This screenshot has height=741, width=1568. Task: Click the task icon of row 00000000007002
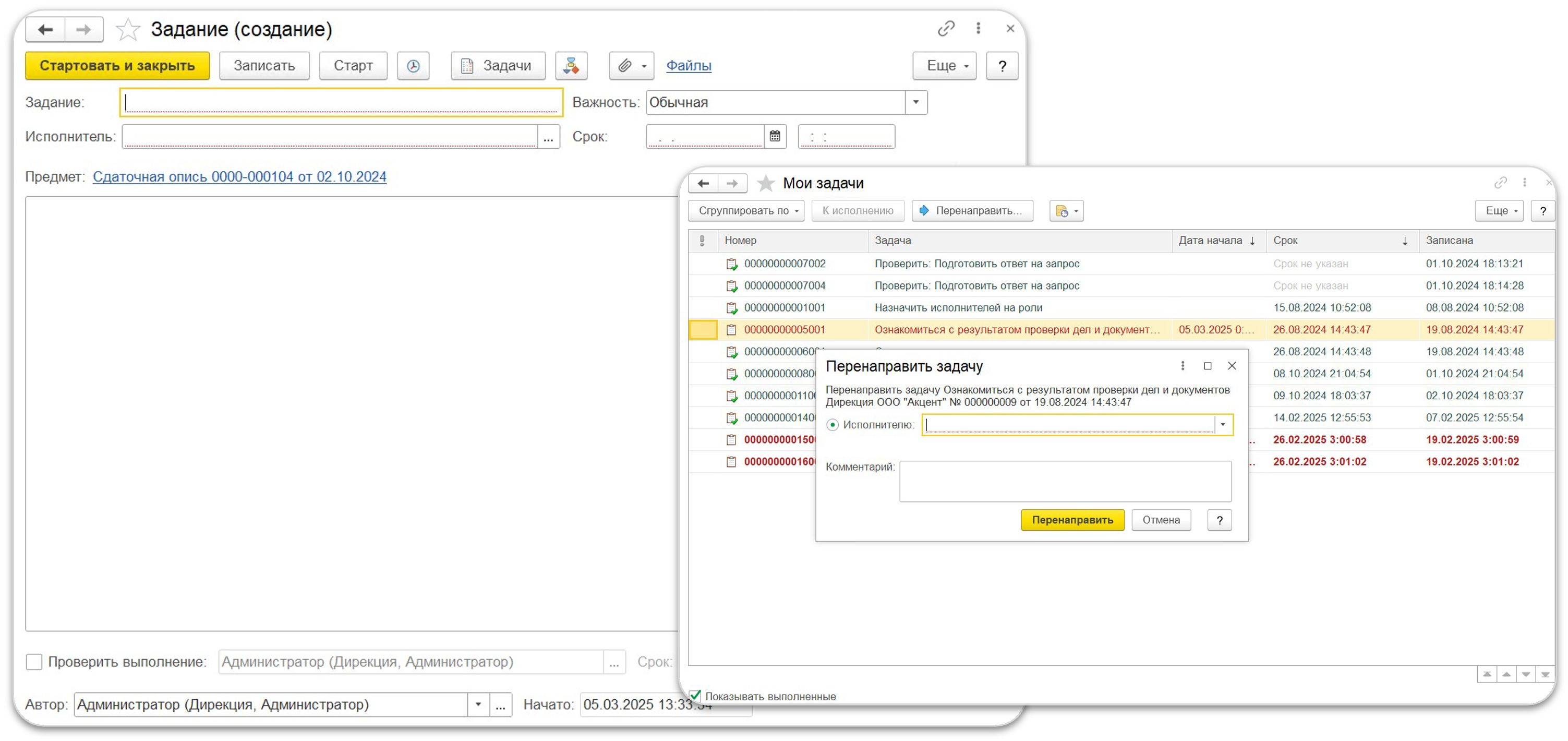point(732,264)
